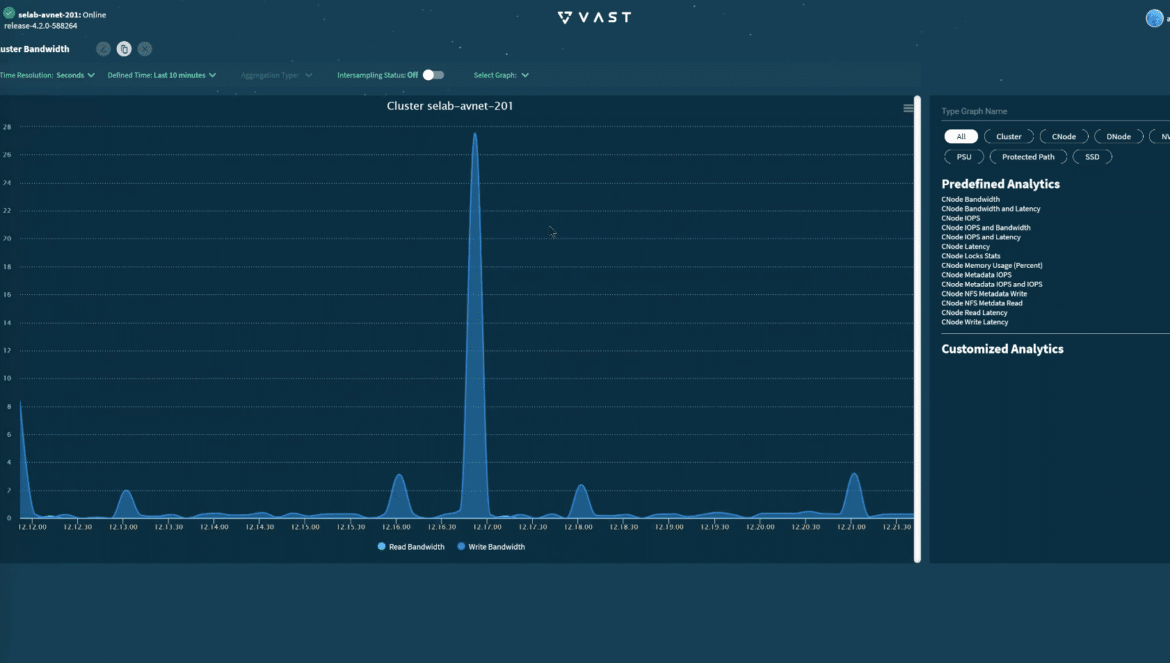Open CNode Metadata IOPS graph
Image resolution: width=1170 pixels, height=663 pixels.
(977, 275)
